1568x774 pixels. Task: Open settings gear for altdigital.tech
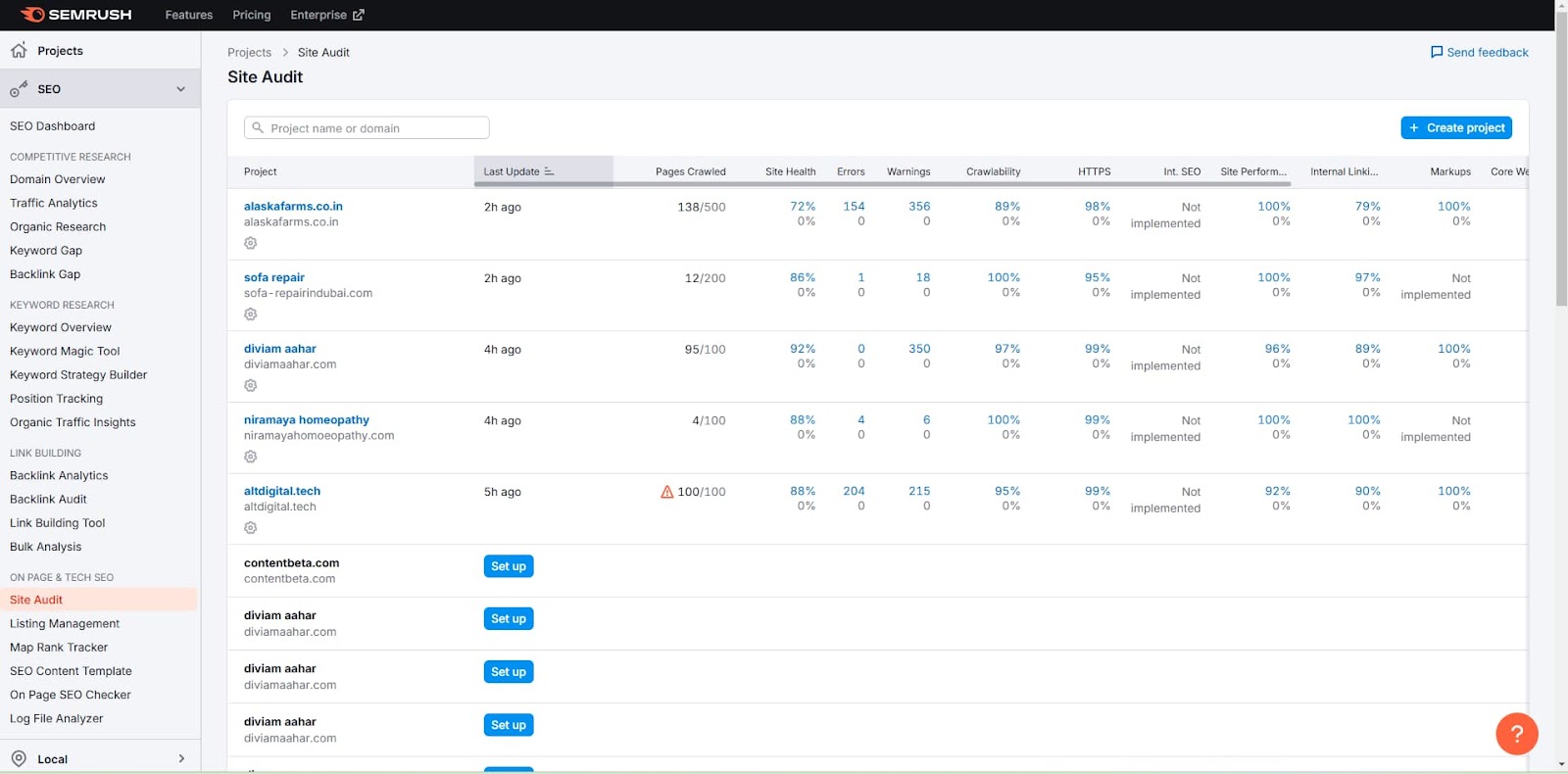click(251, 528)
